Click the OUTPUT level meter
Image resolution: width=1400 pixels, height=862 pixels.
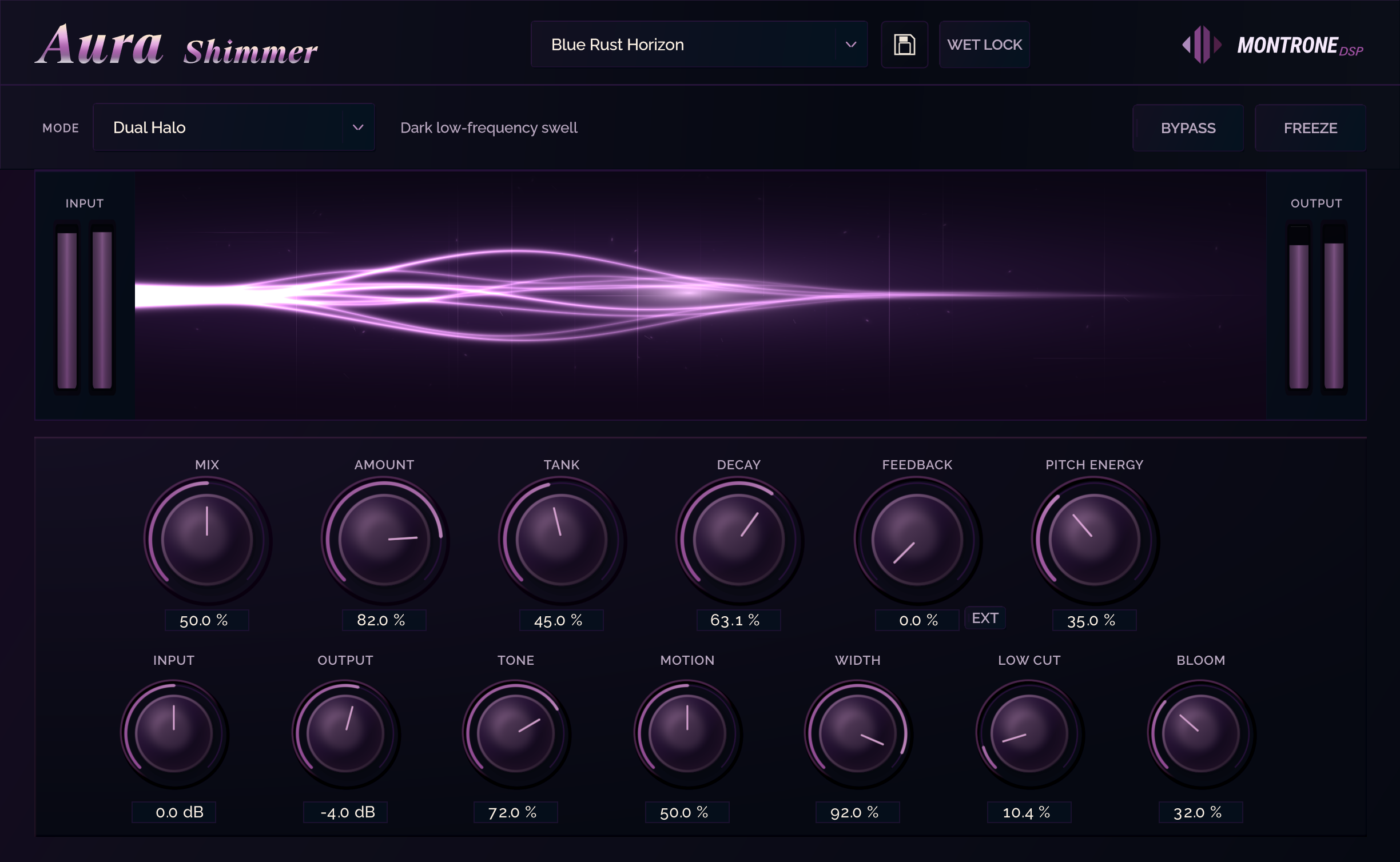(1317, 308)
